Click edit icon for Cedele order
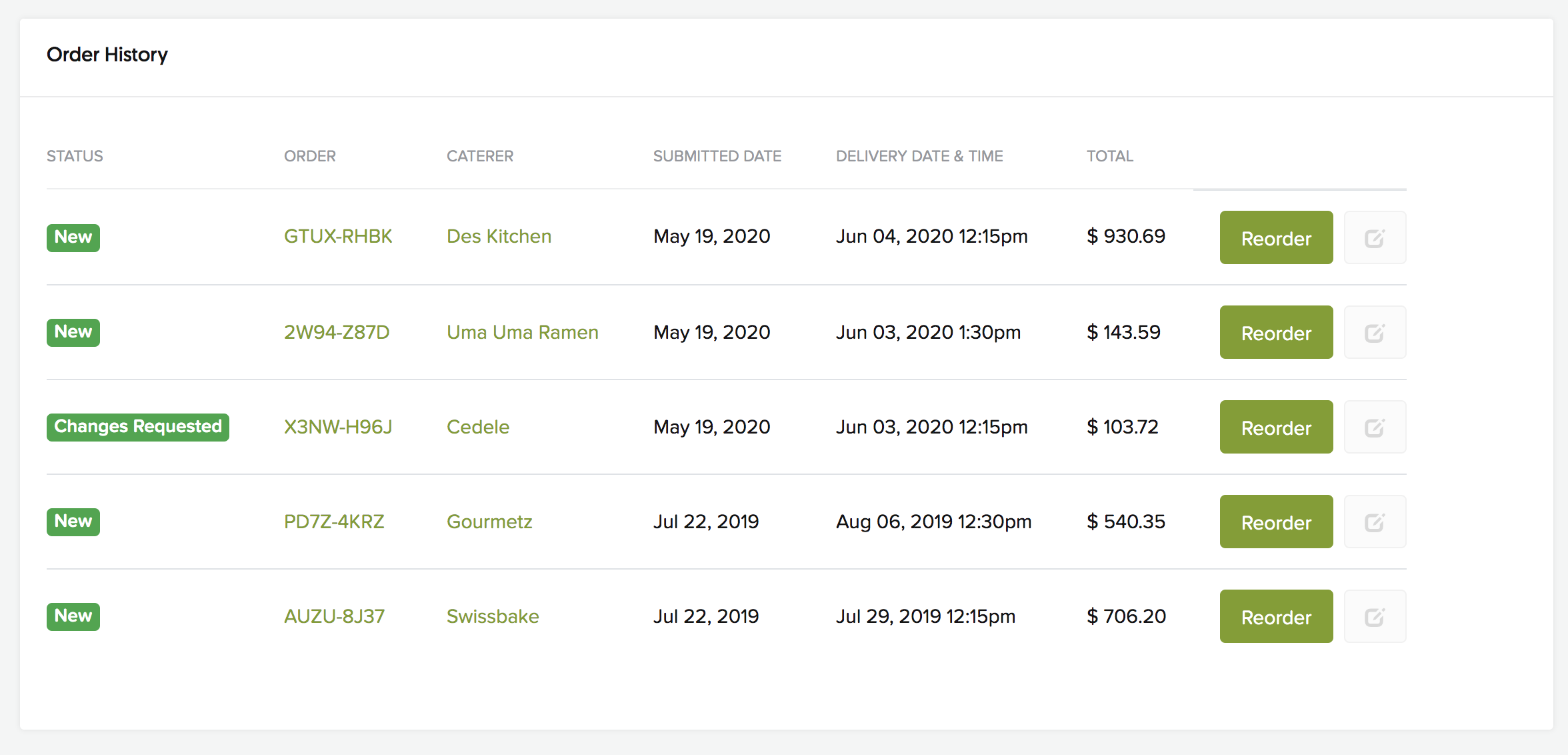The height and width of the screenshot is (755, 1568). click(x=1375, y=428)
